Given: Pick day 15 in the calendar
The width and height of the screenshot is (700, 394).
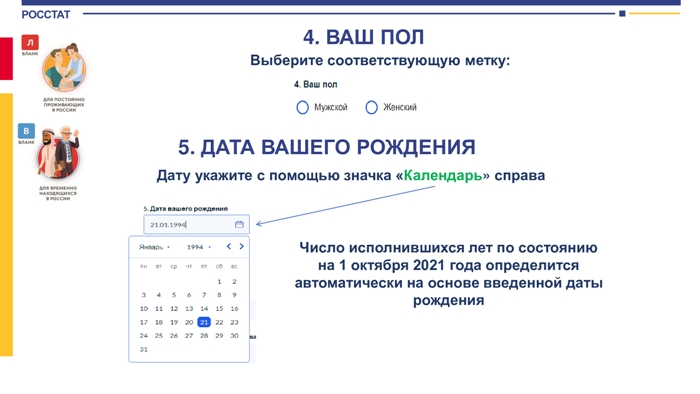Looking at the screenshot, I should pos(219,309).
